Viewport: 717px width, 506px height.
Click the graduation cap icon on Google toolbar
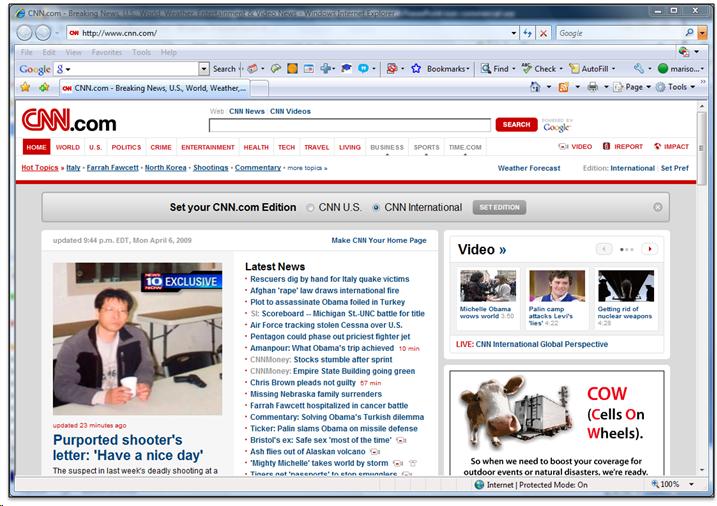pos(346,69)
